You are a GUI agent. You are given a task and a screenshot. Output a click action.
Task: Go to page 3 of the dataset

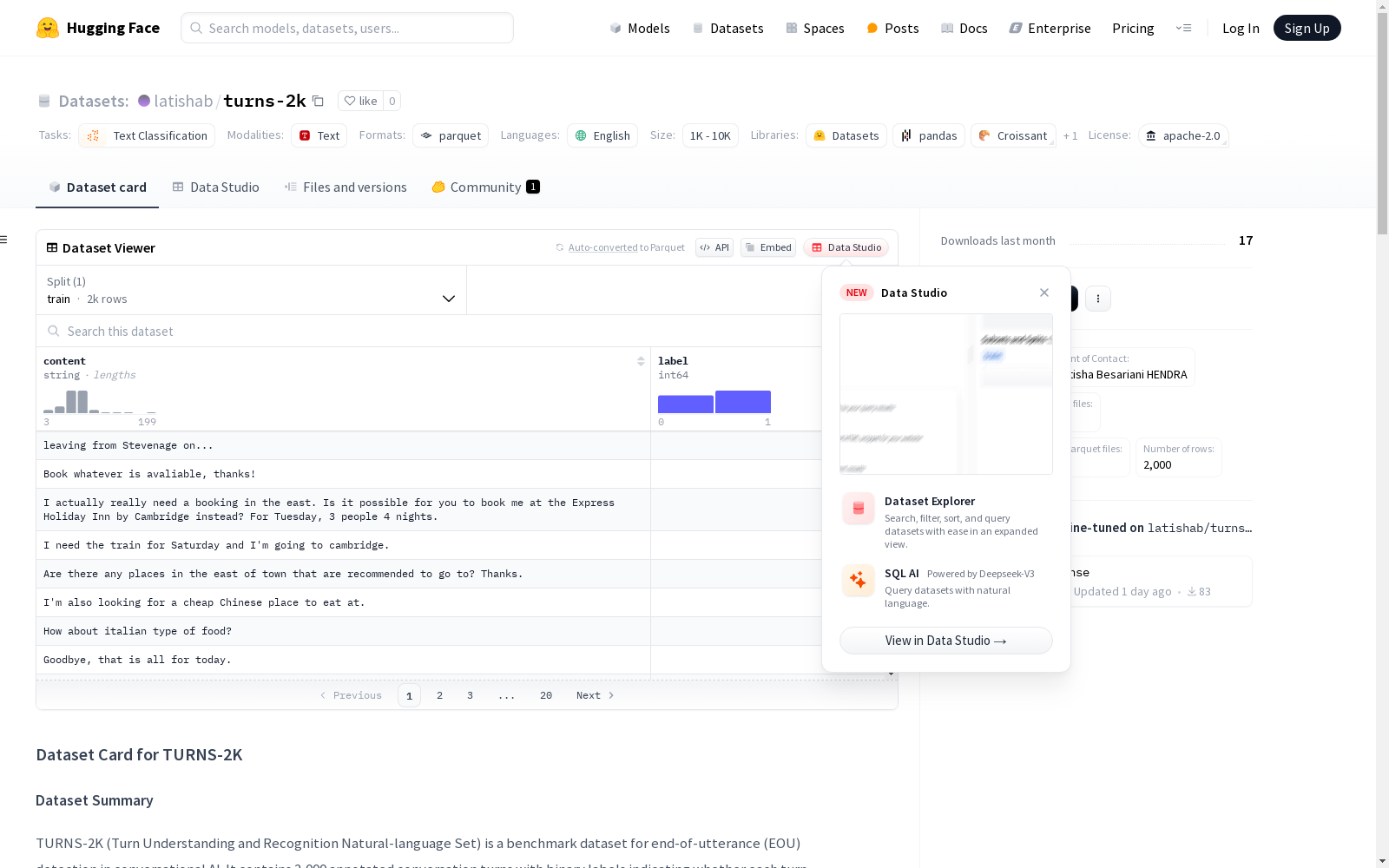pyautogui.click(x=471, y=695)
